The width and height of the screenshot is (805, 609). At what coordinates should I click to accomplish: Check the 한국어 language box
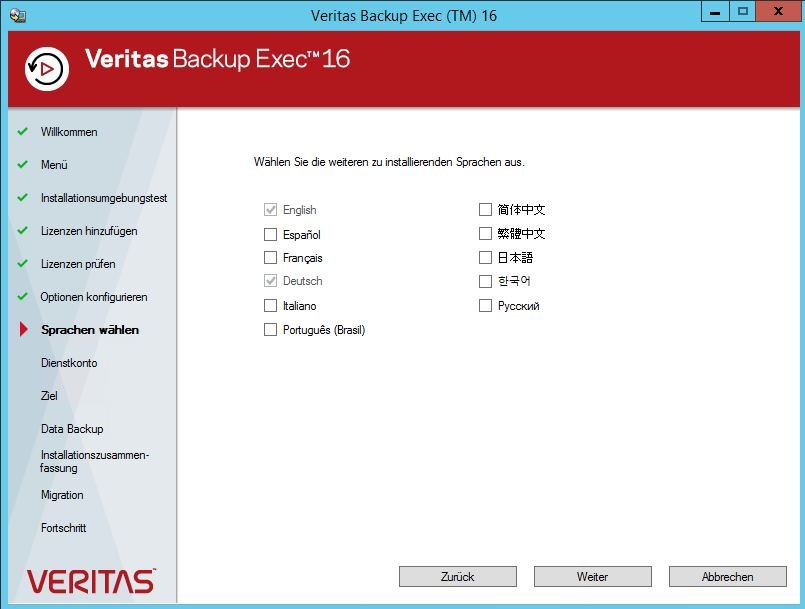click(485, 281)
